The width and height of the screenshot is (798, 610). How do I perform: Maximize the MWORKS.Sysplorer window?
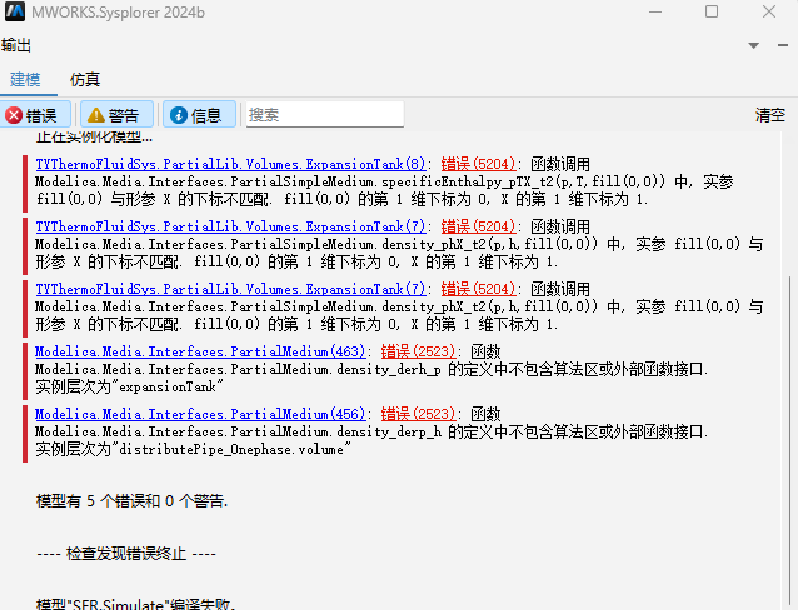[x=711, y=12]
